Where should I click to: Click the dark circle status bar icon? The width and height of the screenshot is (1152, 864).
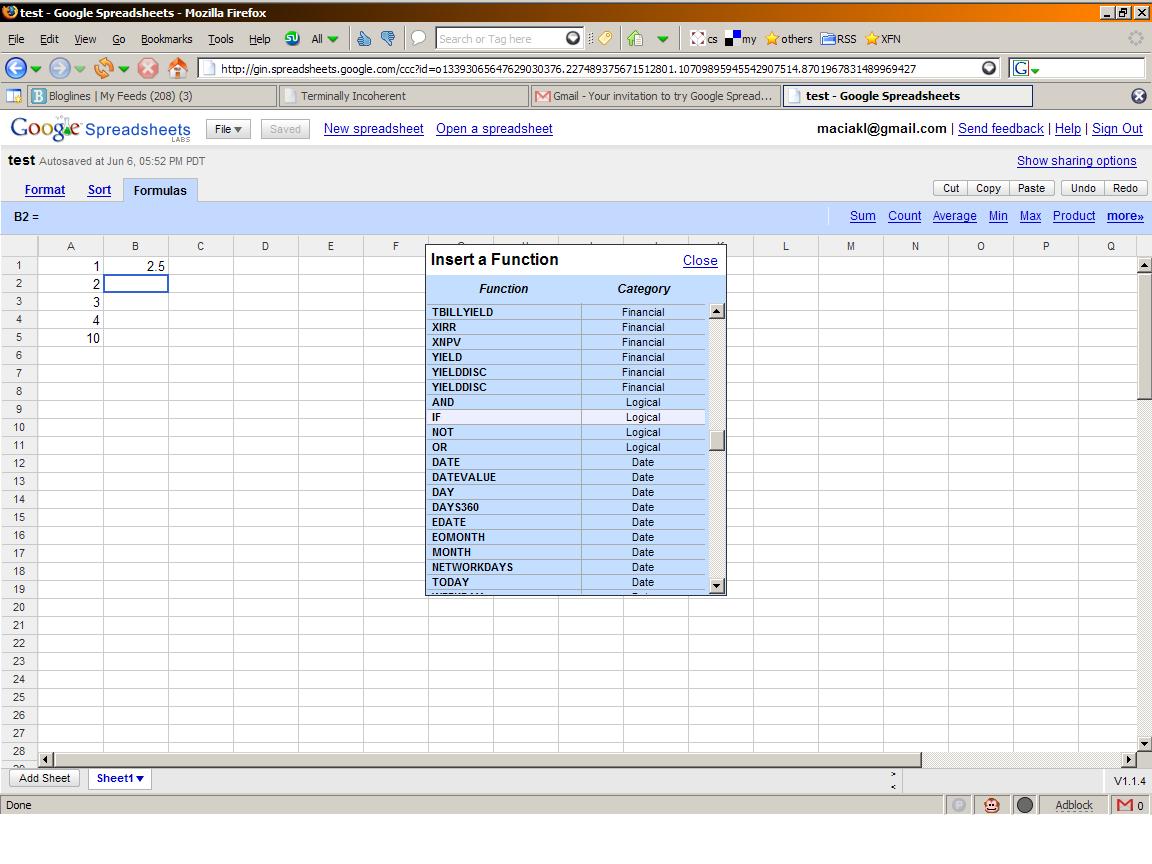click(1025, 805)
